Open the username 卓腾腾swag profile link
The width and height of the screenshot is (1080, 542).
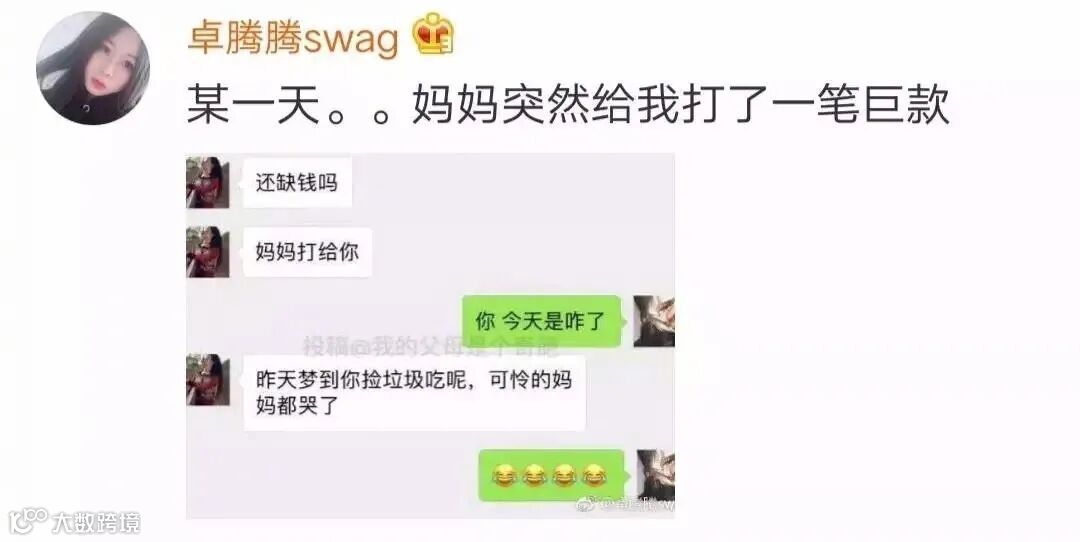coord(293,37)
